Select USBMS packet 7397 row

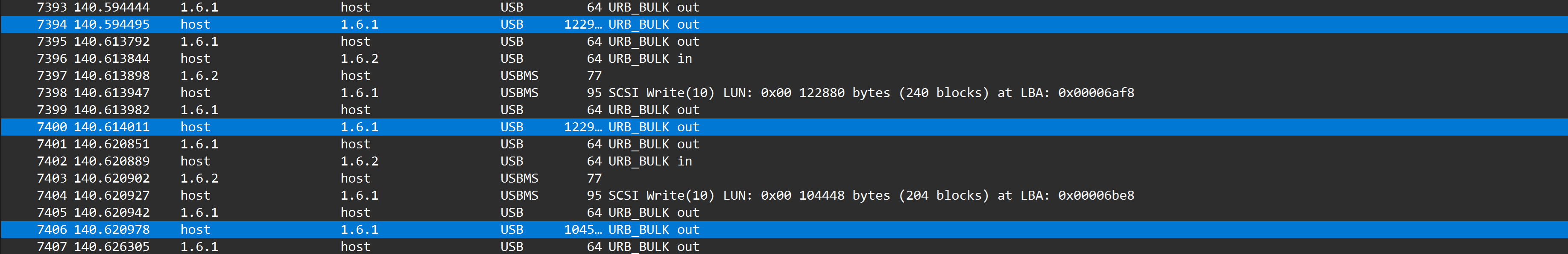click(x=784, y=76)
